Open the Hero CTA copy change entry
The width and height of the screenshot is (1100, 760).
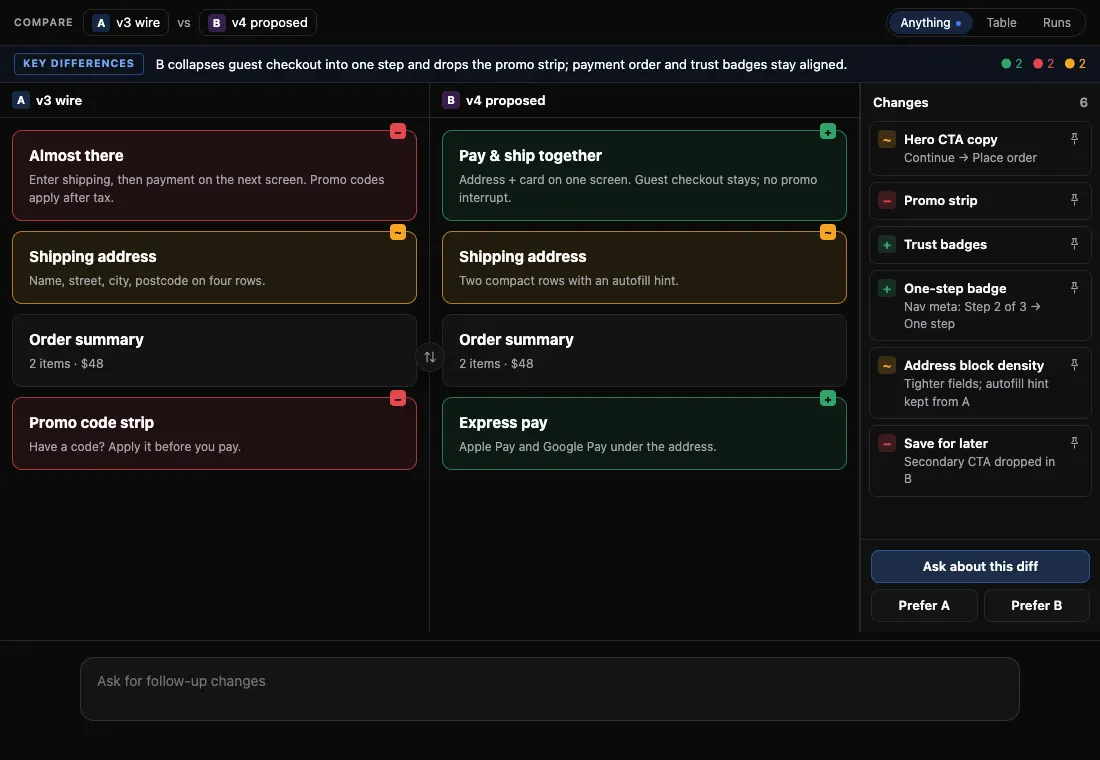pyautogui.click(x=980, y=148)
